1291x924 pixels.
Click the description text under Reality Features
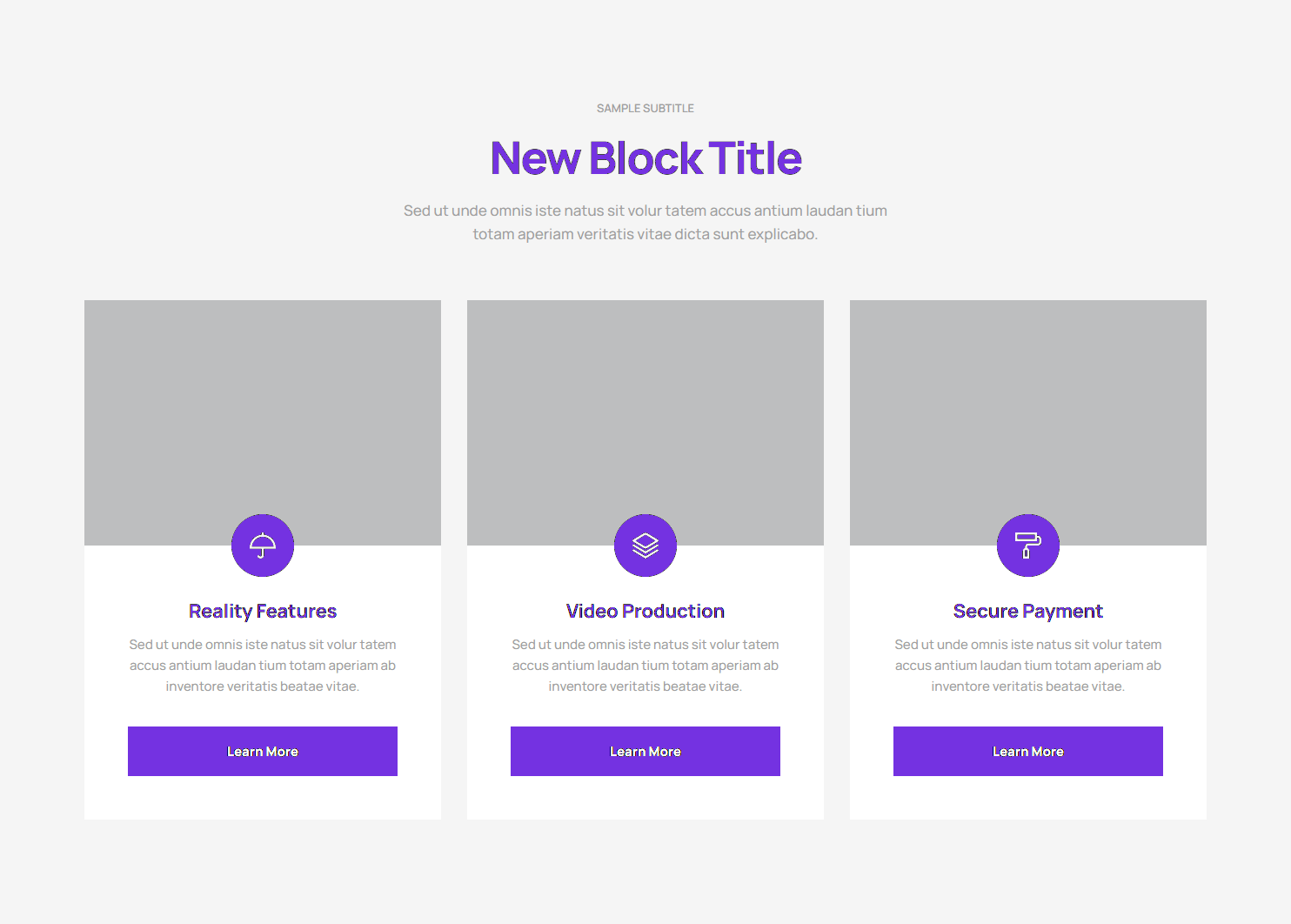263,666
